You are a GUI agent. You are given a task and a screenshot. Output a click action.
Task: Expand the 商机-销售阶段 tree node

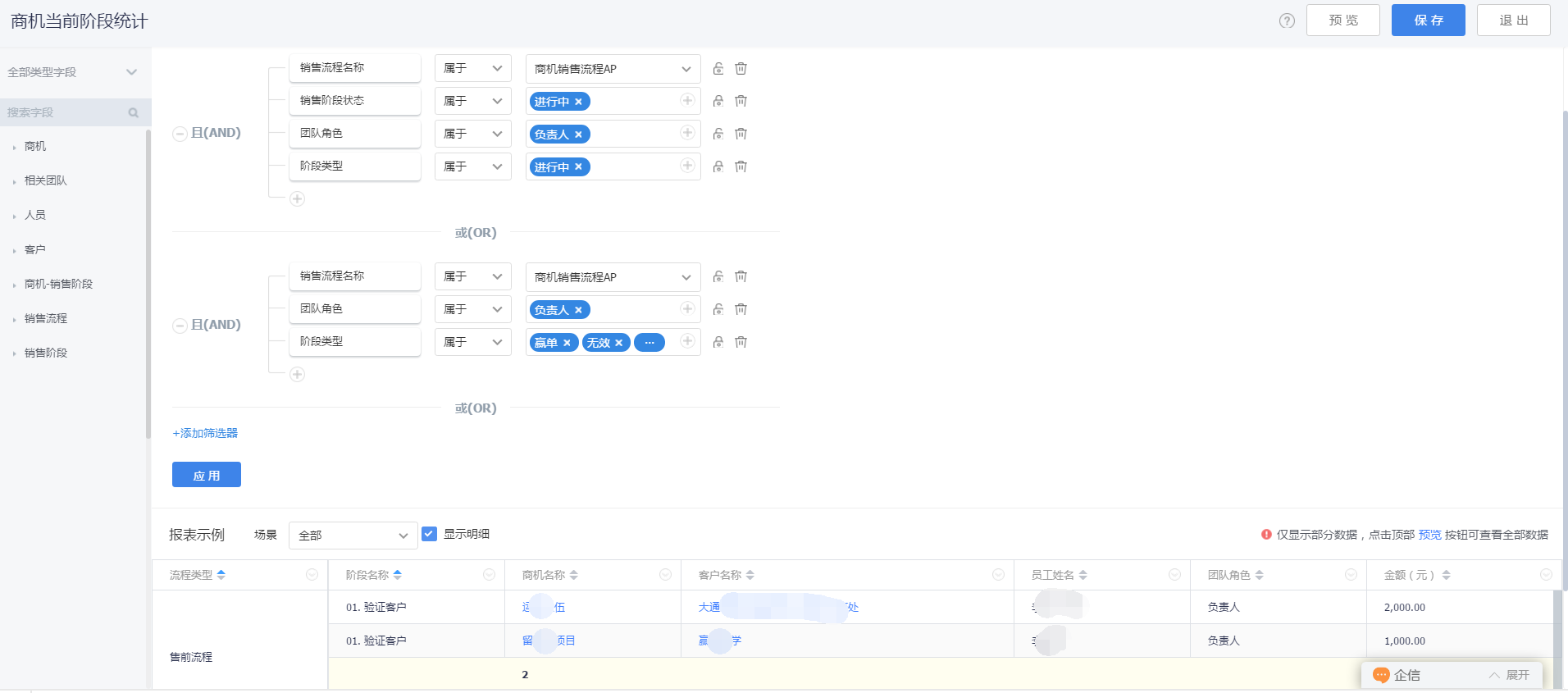click(15, 285)
